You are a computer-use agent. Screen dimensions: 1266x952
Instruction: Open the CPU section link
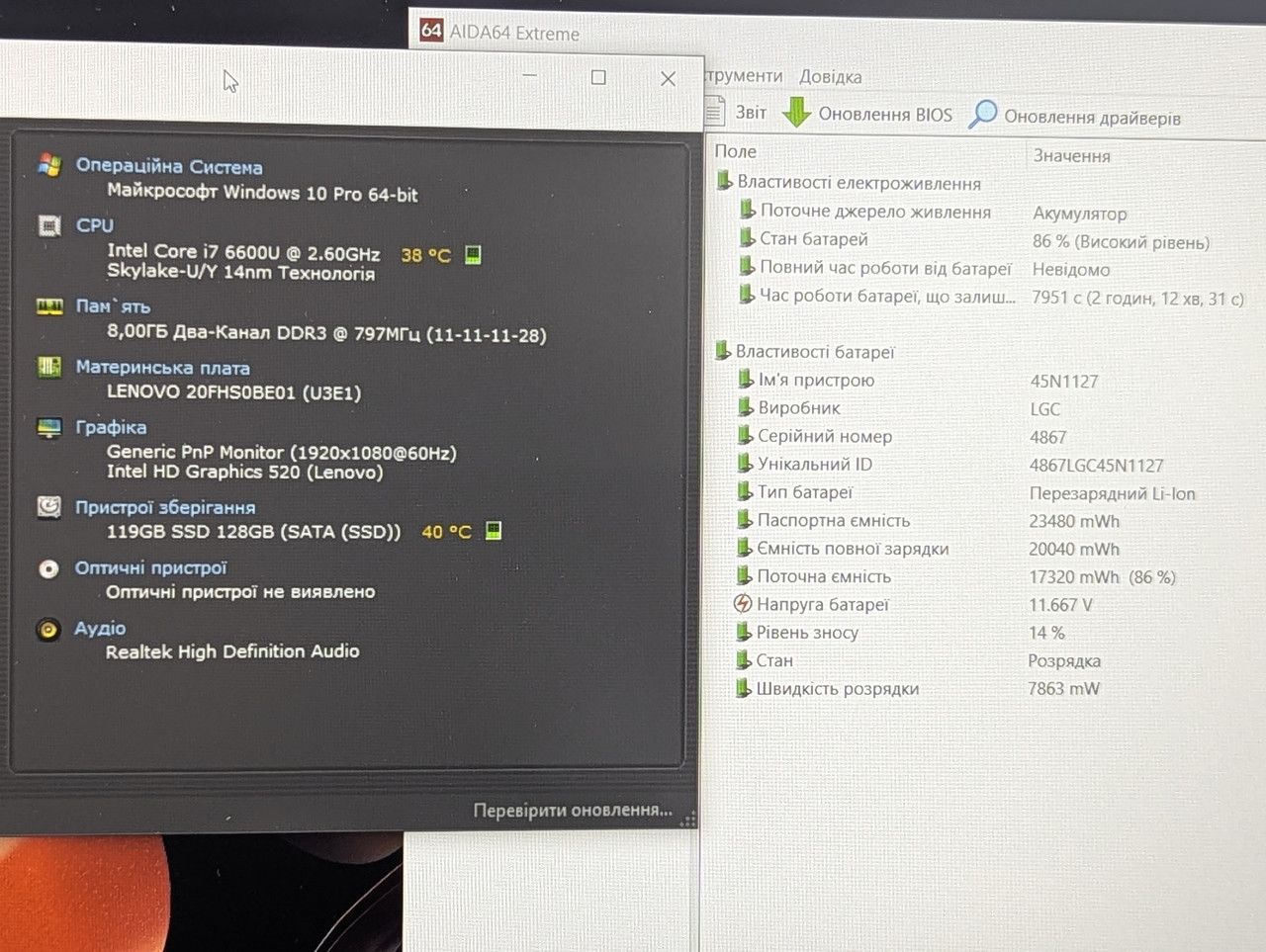click(x=95, y=225)
